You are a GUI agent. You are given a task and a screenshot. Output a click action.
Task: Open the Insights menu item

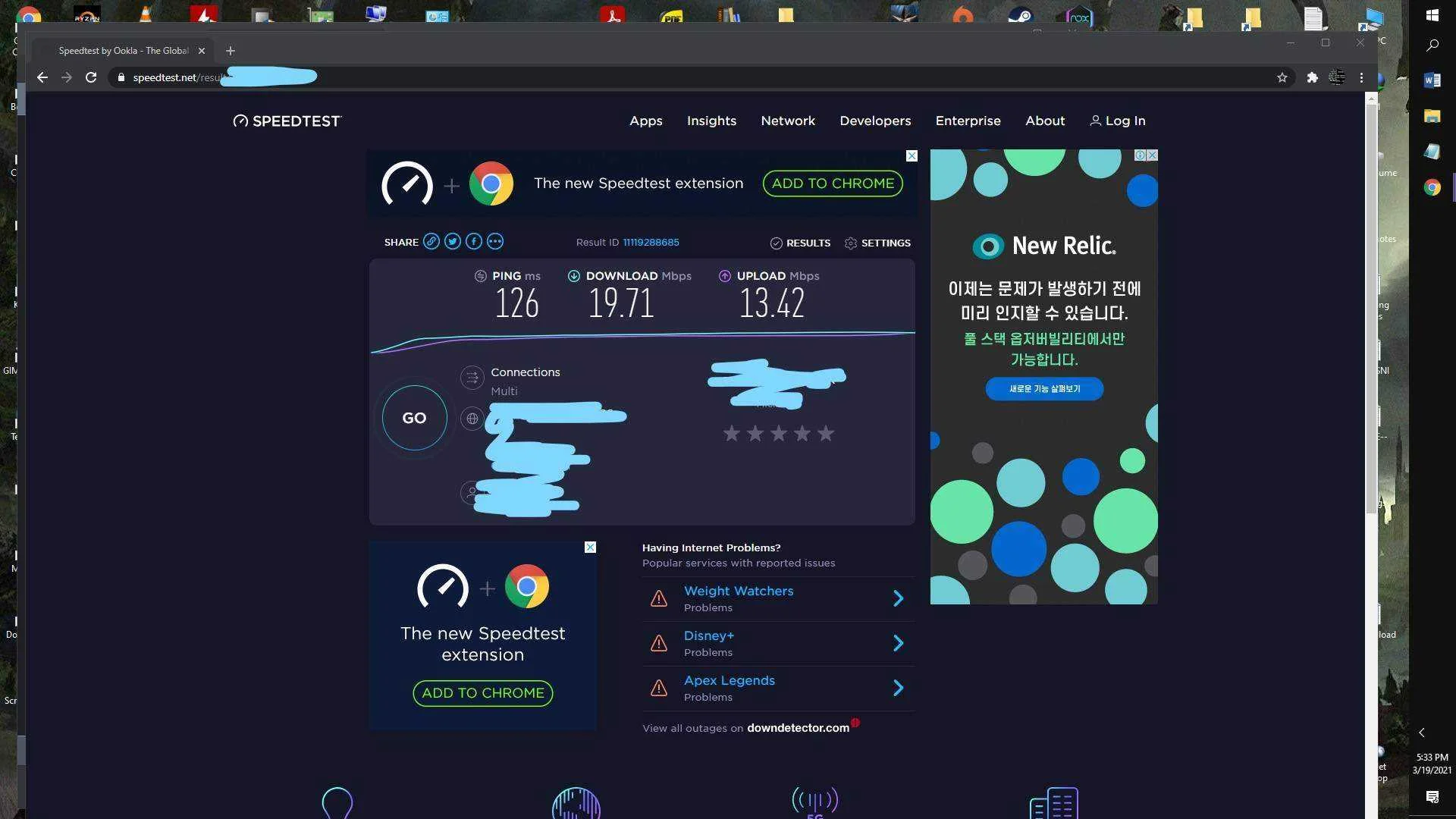pyautogui.click(x=711, y=121)
